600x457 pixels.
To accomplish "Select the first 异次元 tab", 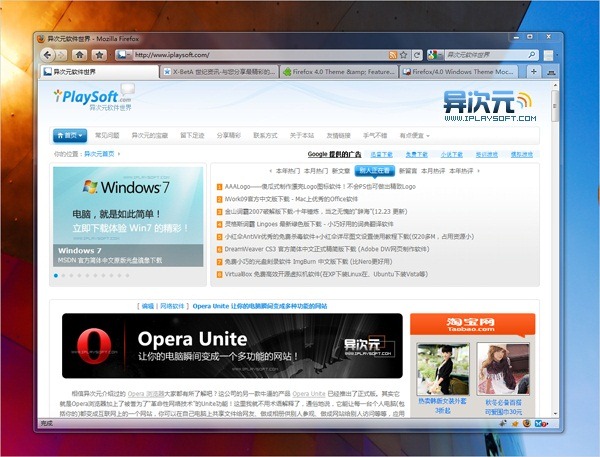I will tap(99, 72).
